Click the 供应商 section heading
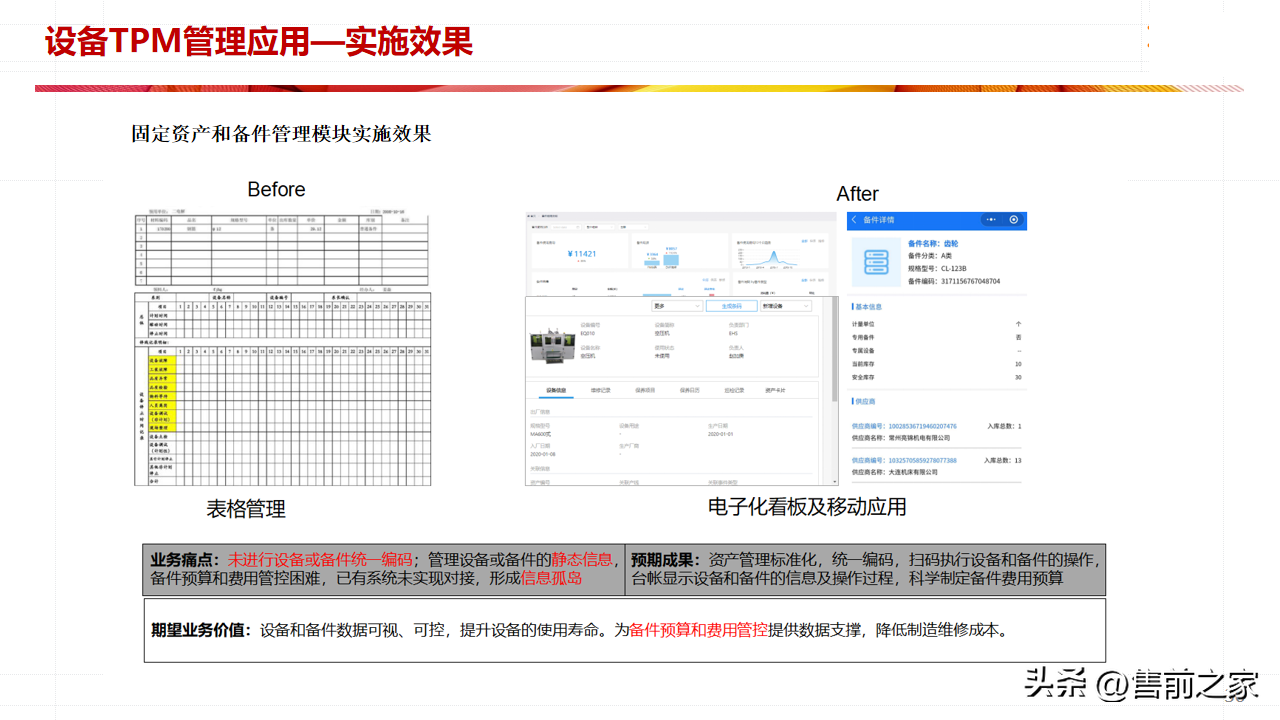This screenshot has width=1280, height=720. coord(863,401)
